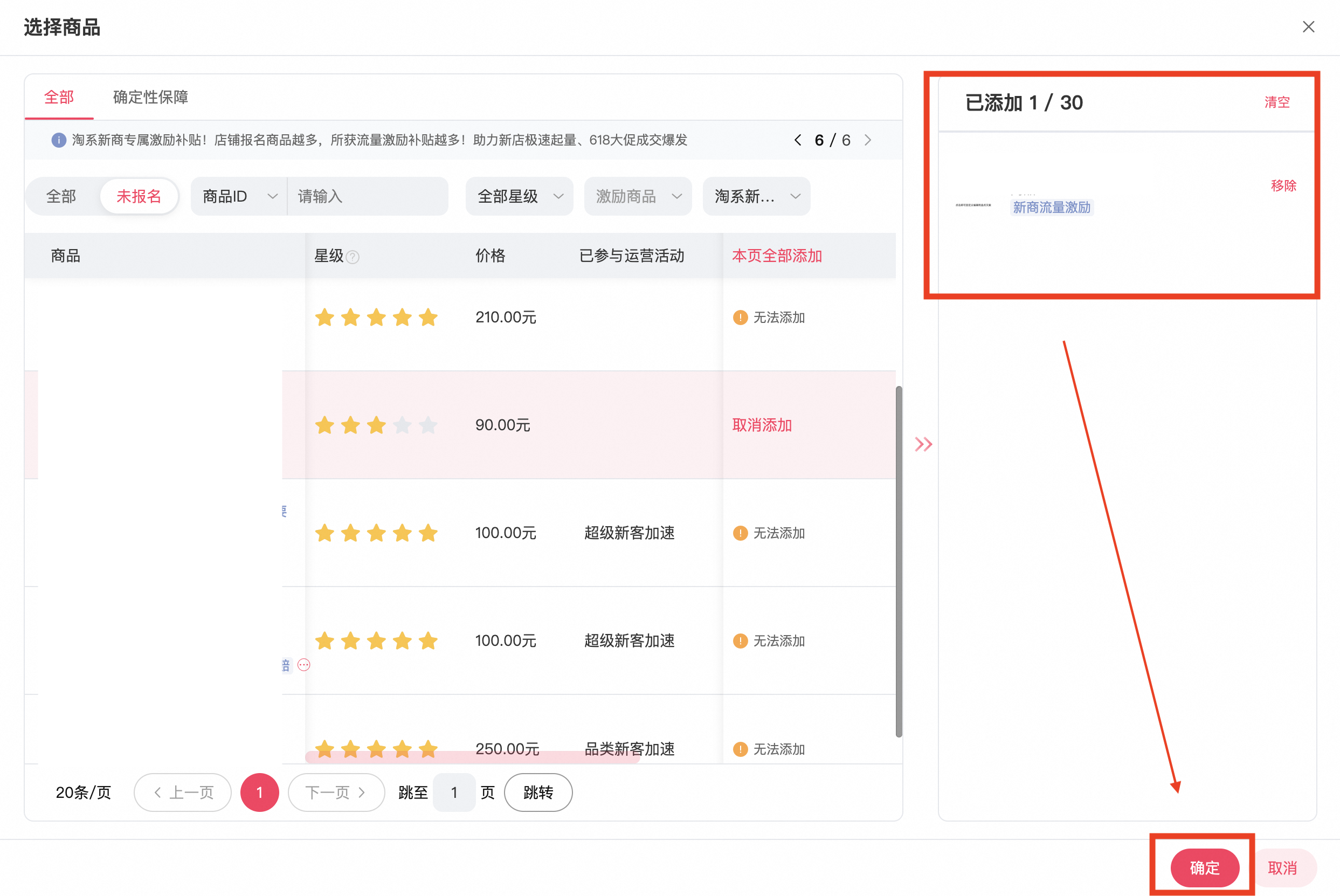Click the 星级 help question mark icon

click(x=353, y=257)
